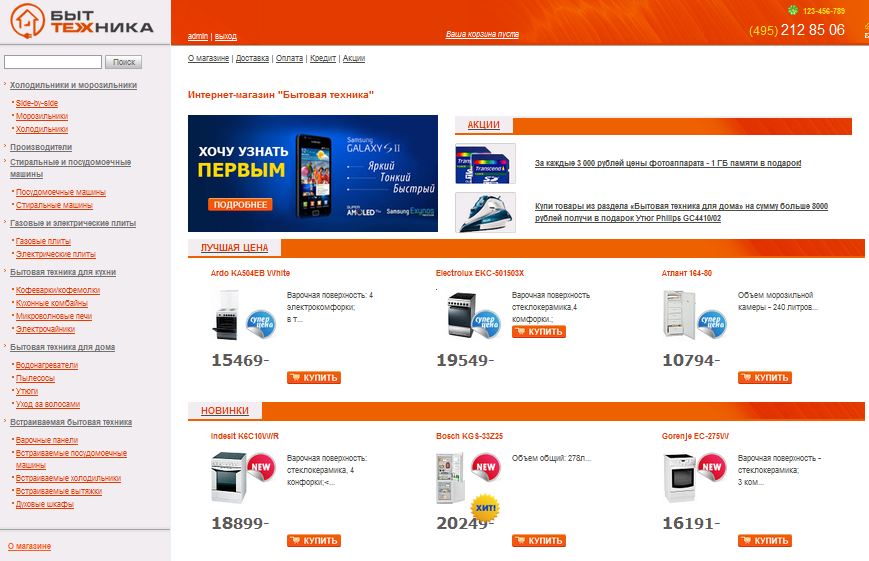The image size is (869, 561).
Task: Focus the site search input field
Action: 53,62
